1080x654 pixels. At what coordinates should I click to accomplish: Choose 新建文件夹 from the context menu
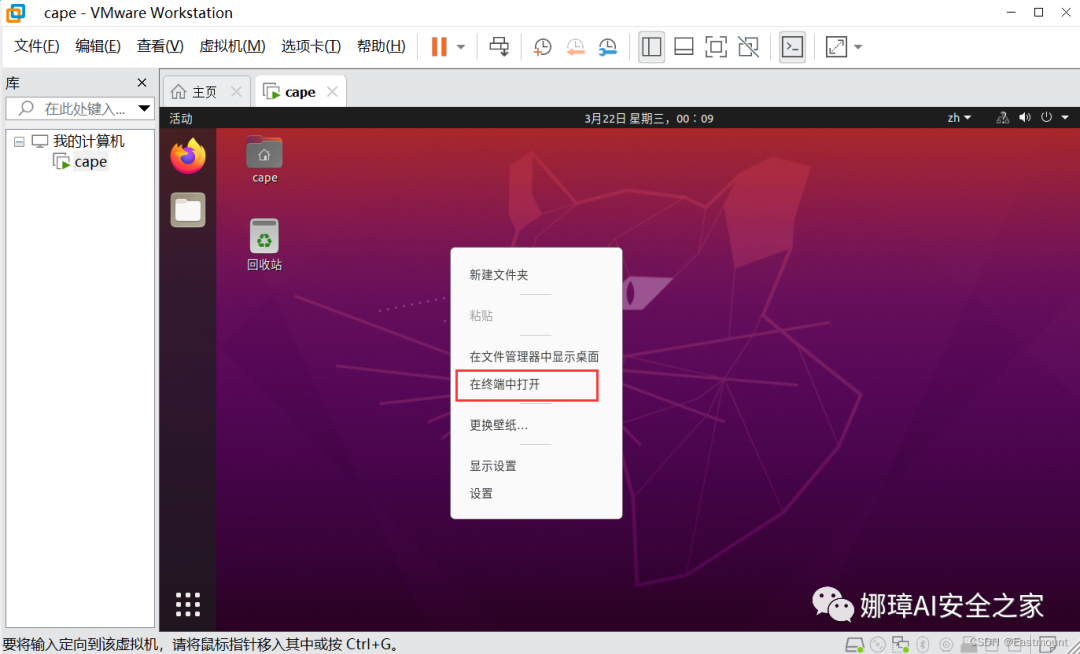[x=499, y=275]
